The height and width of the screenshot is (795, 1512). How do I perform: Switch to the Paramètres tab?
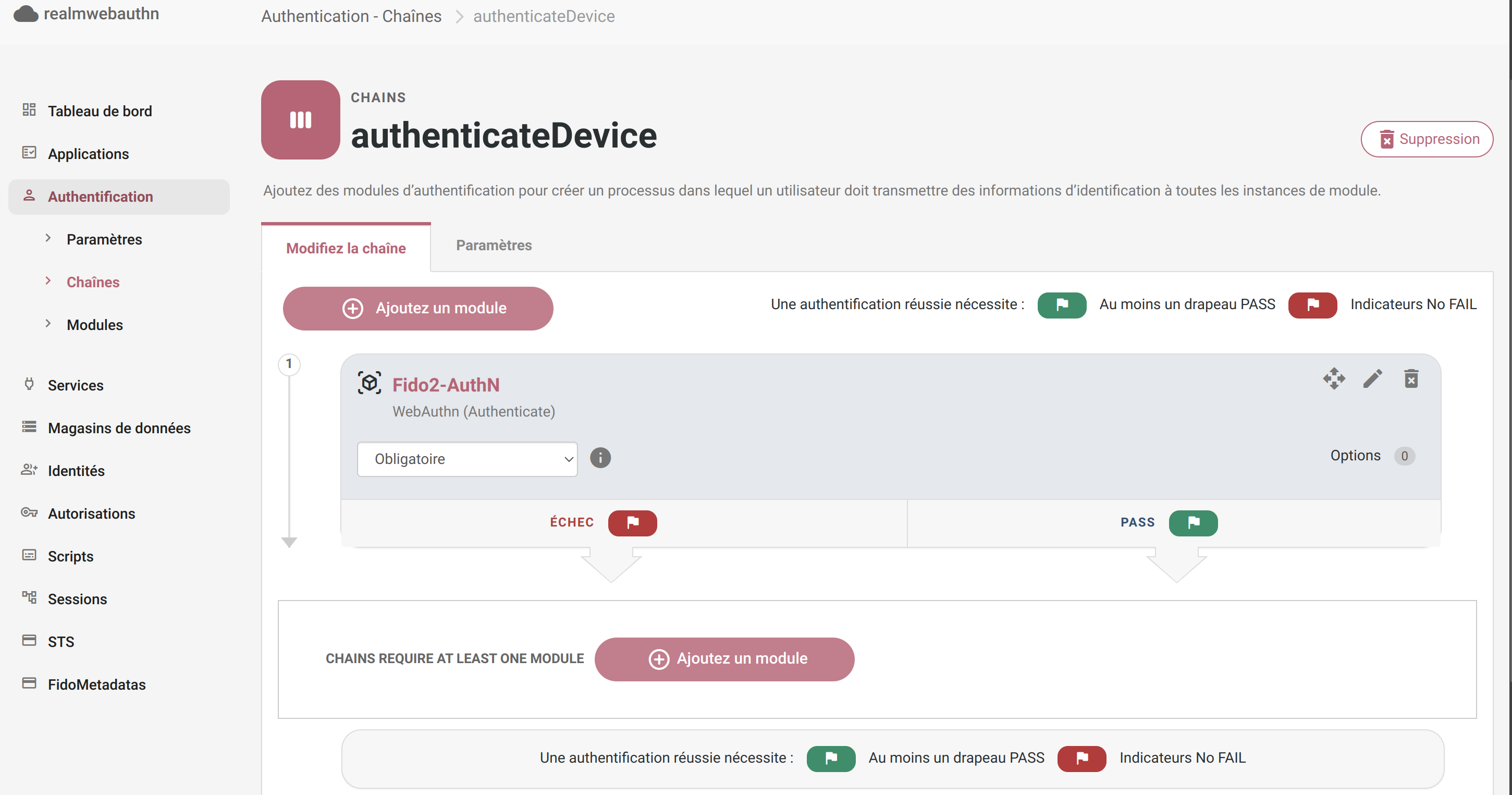point(494,245)
